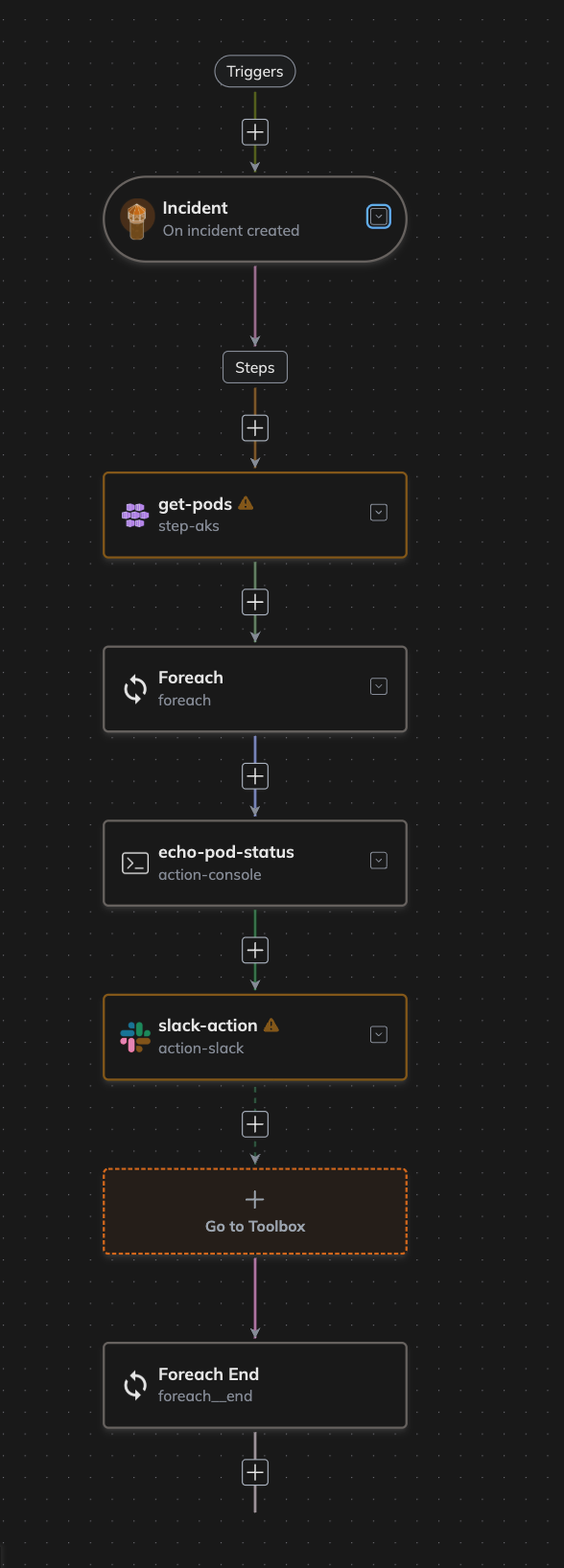The image size is (564, 1568).
Task: Click the plus button below Foreach End
Action: coord(254,1472)
